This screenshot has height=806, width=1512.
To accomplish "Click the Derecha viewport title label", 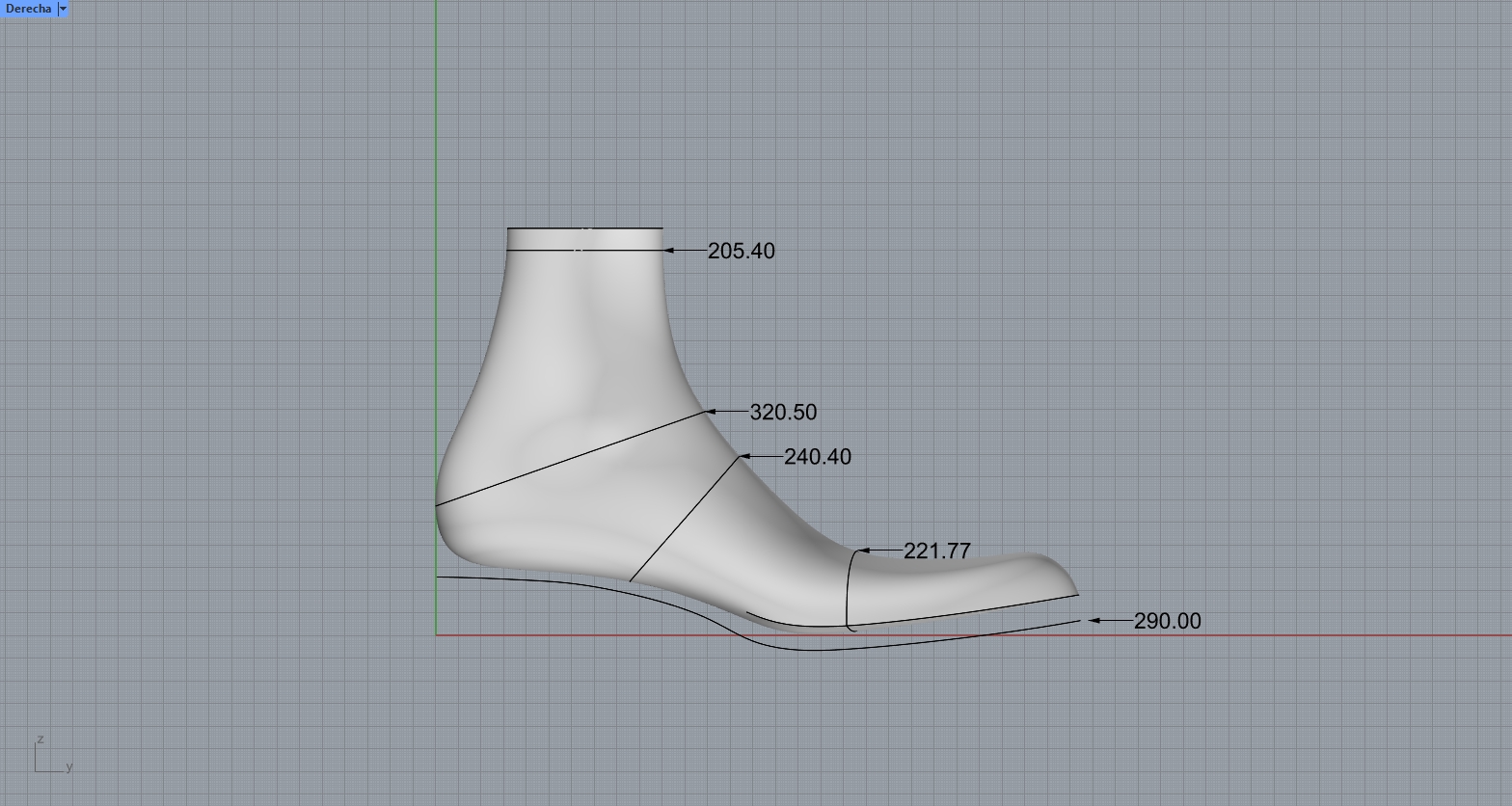I will [x=28, y=9].
